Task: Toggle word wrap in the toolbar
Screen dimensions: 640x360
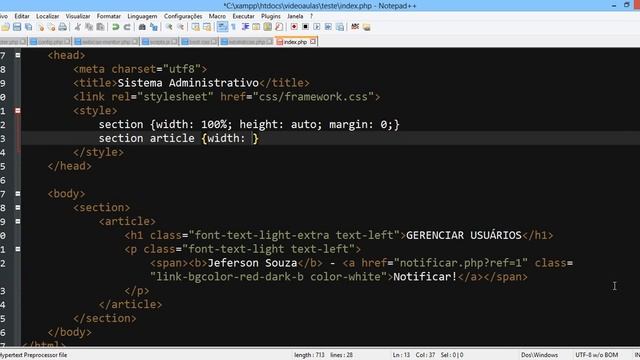Action: [x=222, y=27]
